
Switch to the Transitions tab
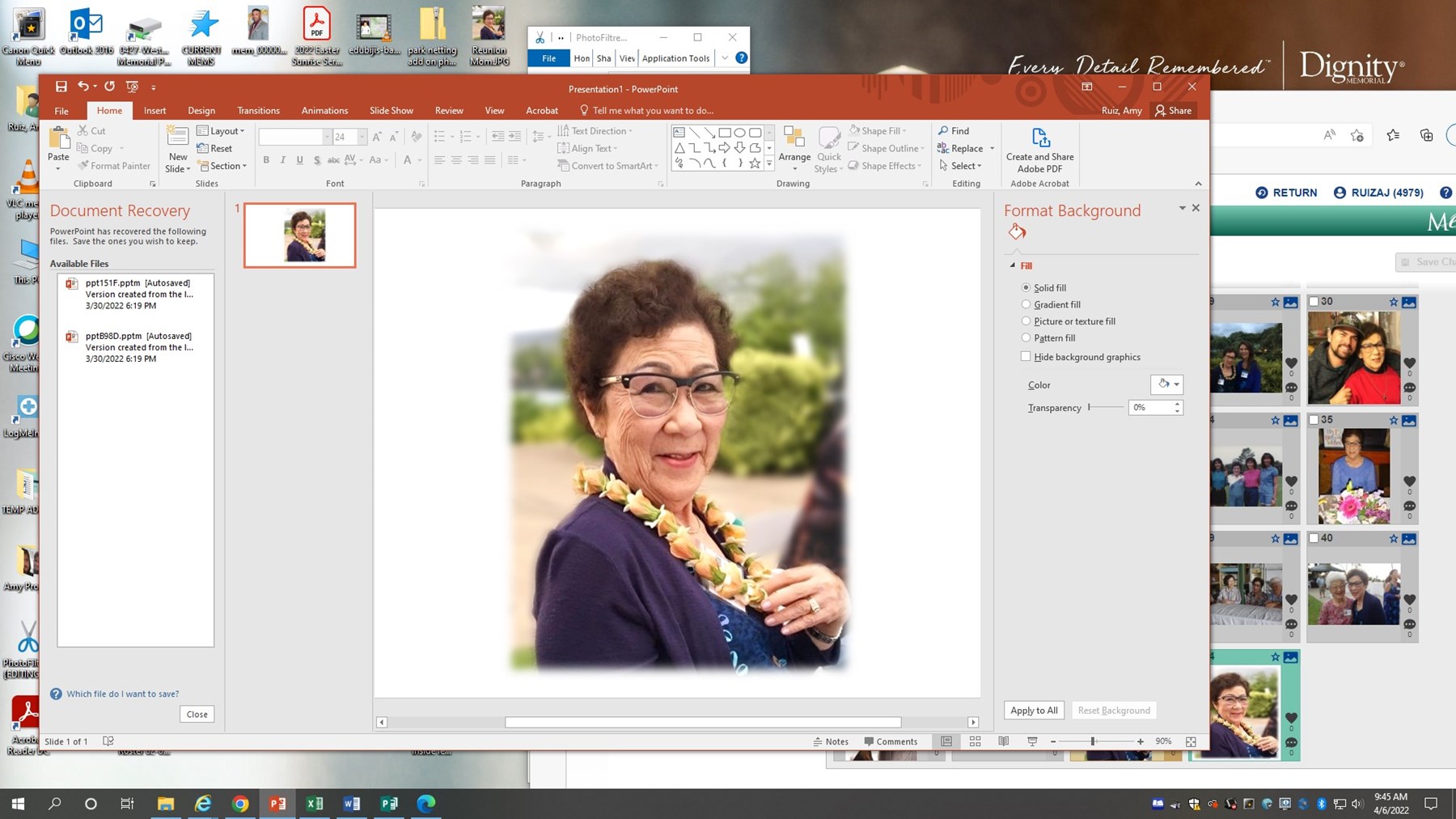click(258, 111)
